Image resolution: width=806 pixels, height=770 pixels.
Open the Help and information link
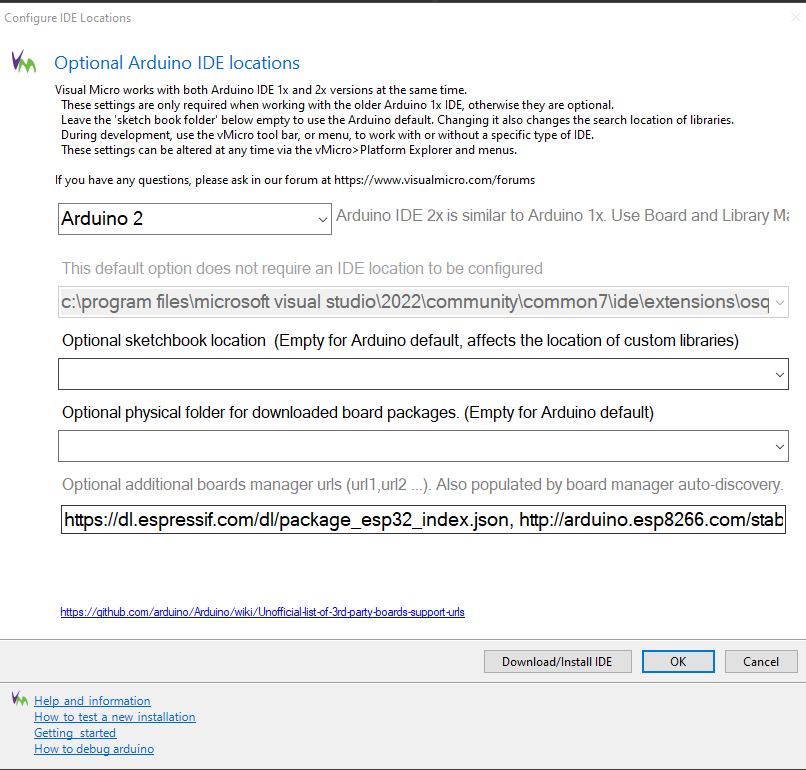click(92, 701)
